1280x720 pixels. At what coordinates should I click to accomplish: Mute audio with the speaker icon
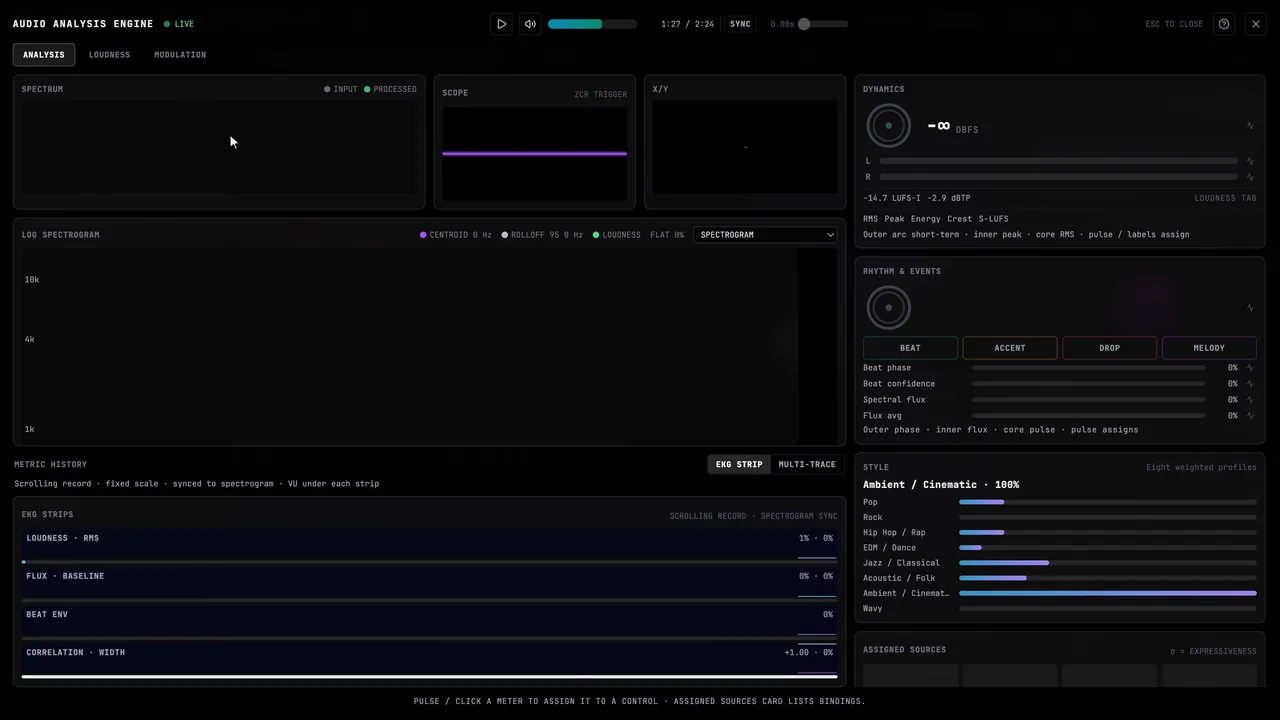(530, 24)
